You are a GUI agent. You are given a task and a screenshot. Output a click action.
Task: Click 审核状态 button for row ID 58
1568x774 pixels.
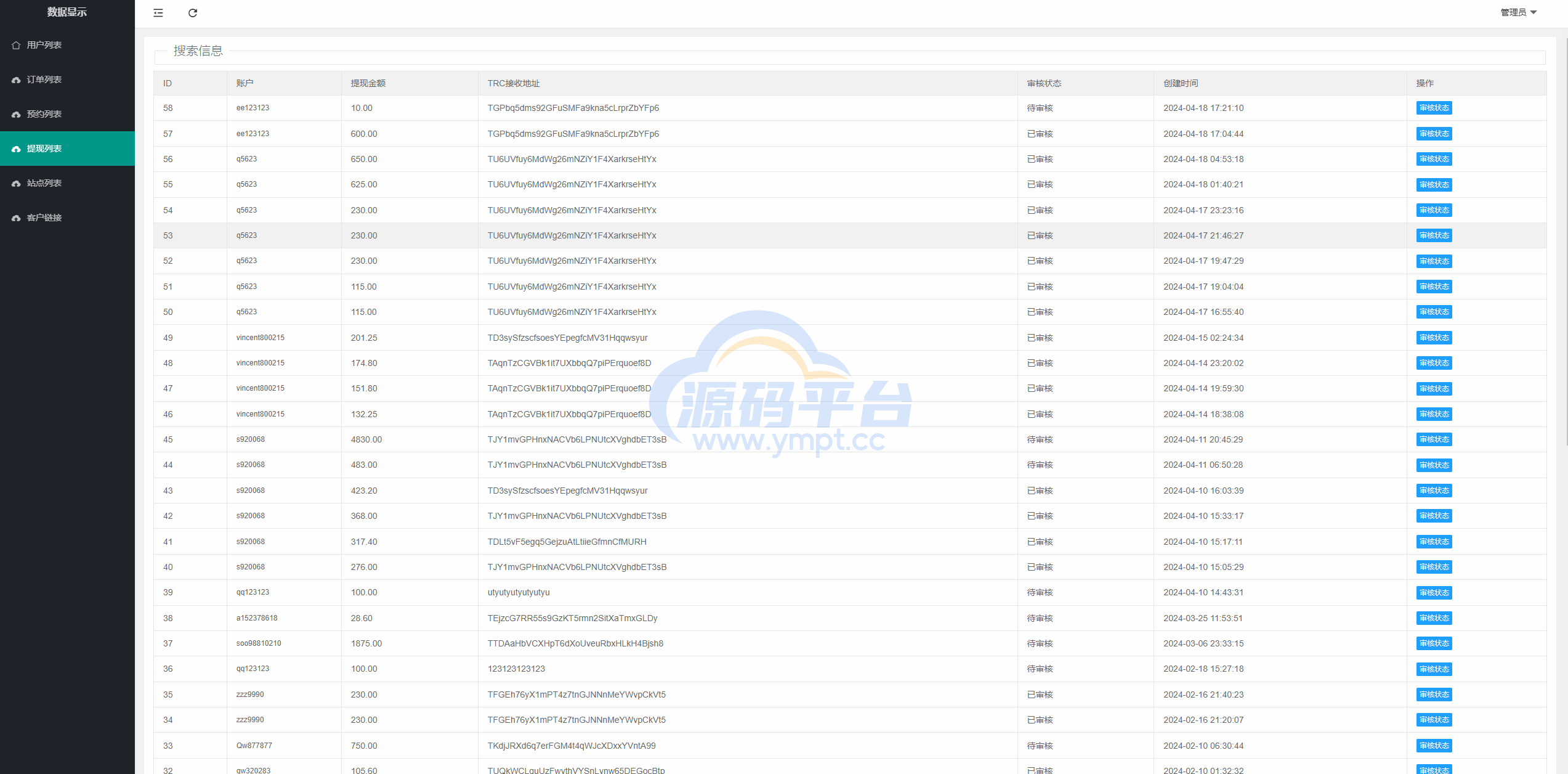point(1434,108)
